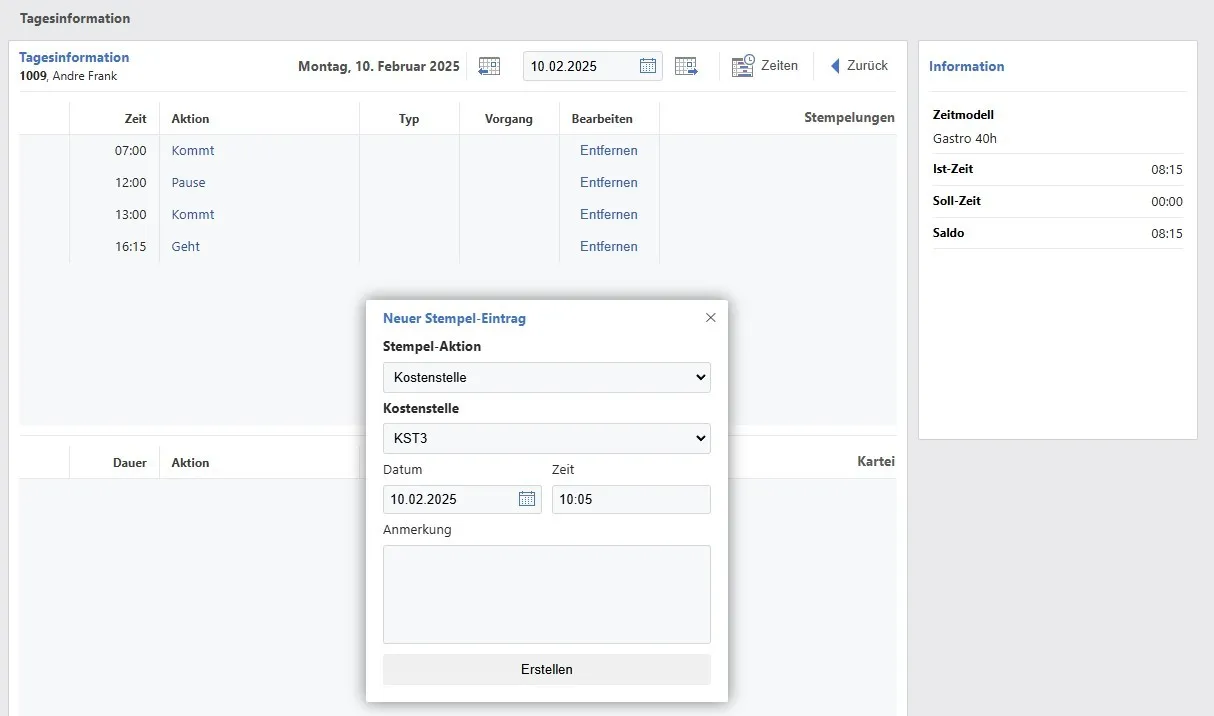Click the Soll-Zeit value 00:00
This screenshot has height=716, width=1214.
coord(1167,202)
